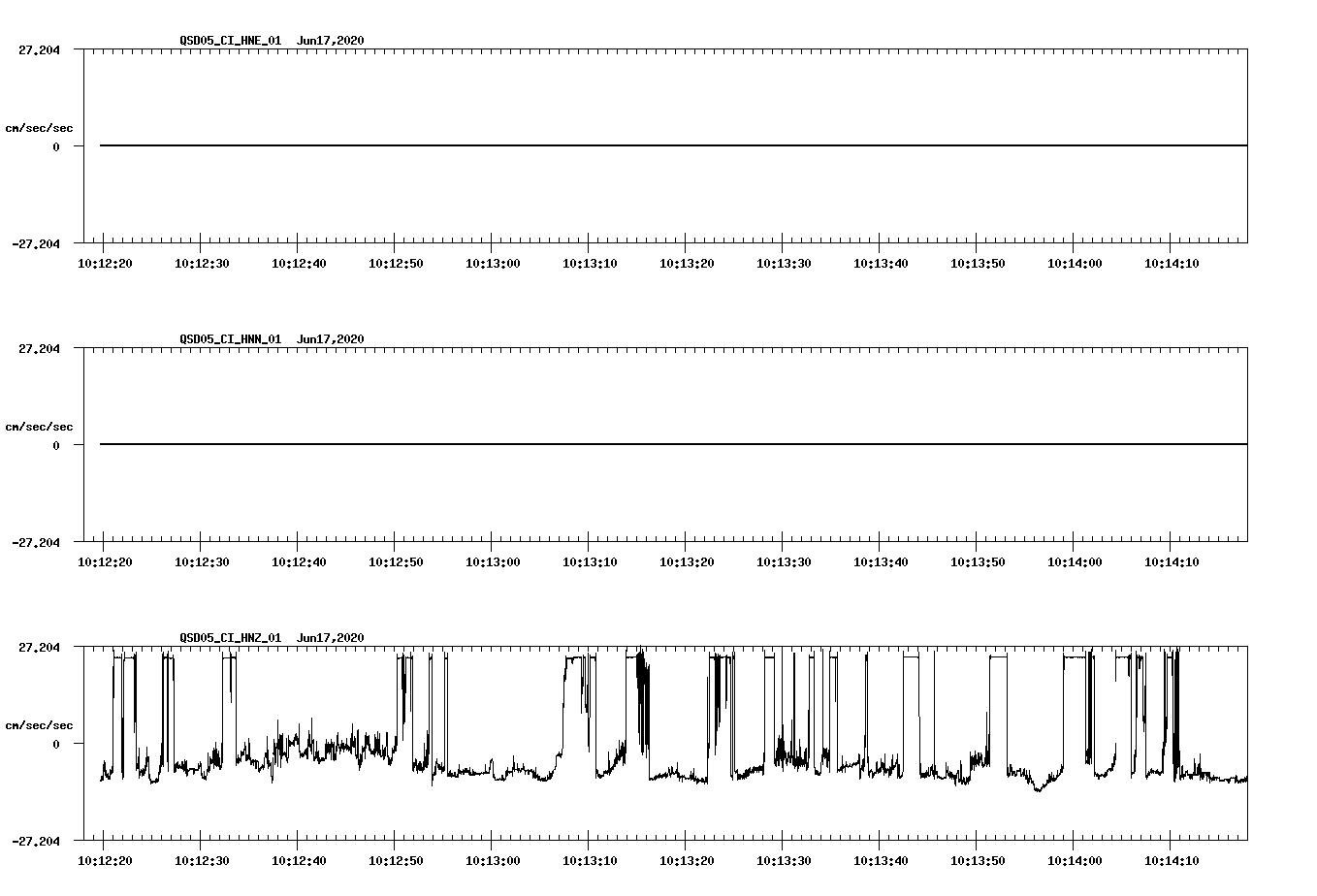The image size is (1317, 896).
Task: Click the flat HNE trace line
Action: click(673, 145)
